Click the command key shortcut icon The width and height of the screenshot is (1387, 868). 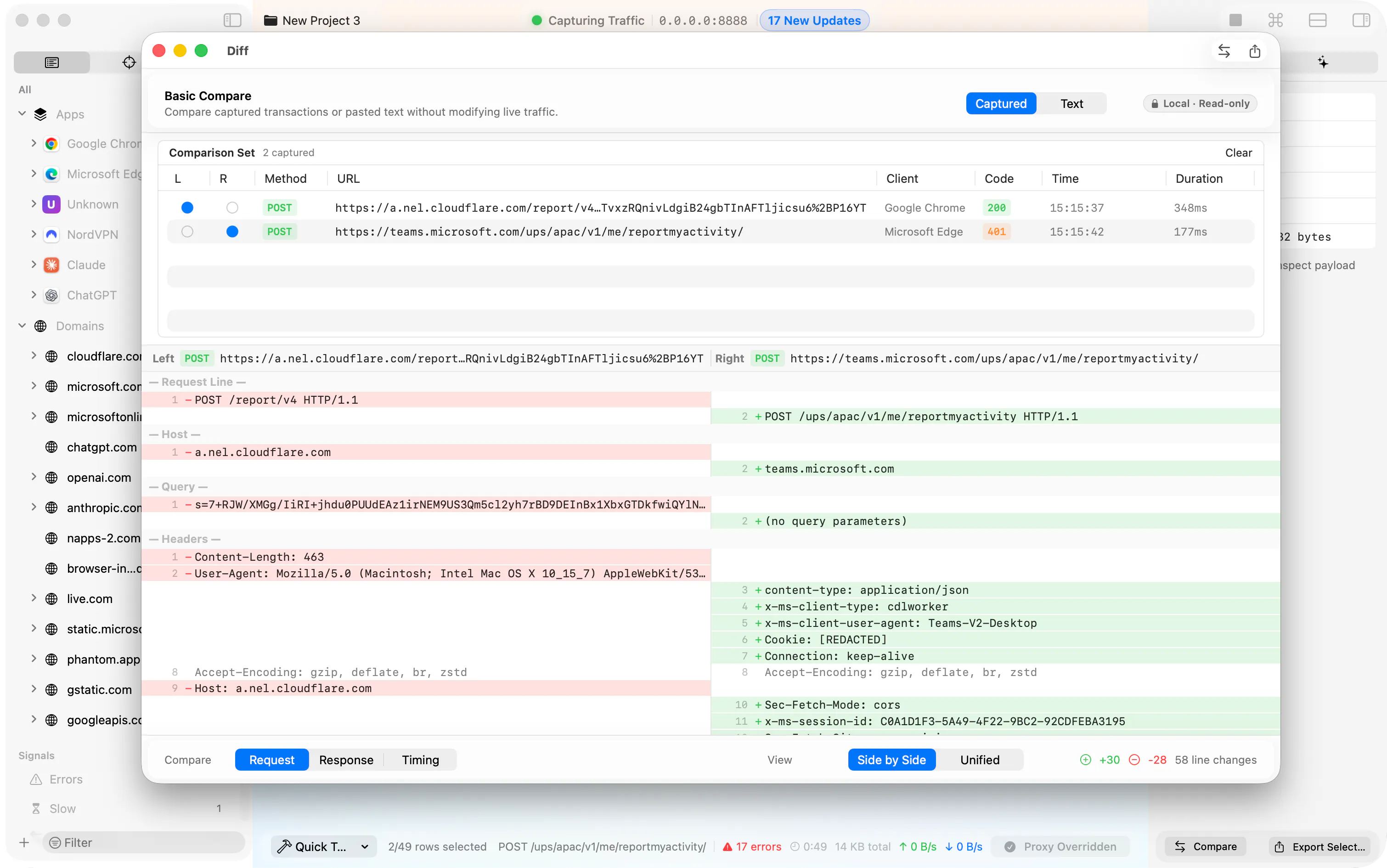[x=1276, y=20]
